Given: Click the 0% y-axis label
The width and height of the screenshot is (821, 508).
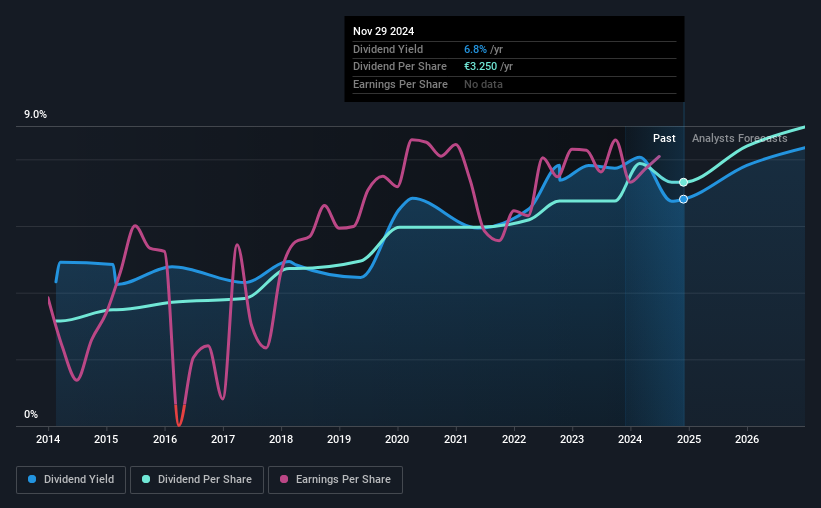Looking at the screenshot, I should 31,414.
